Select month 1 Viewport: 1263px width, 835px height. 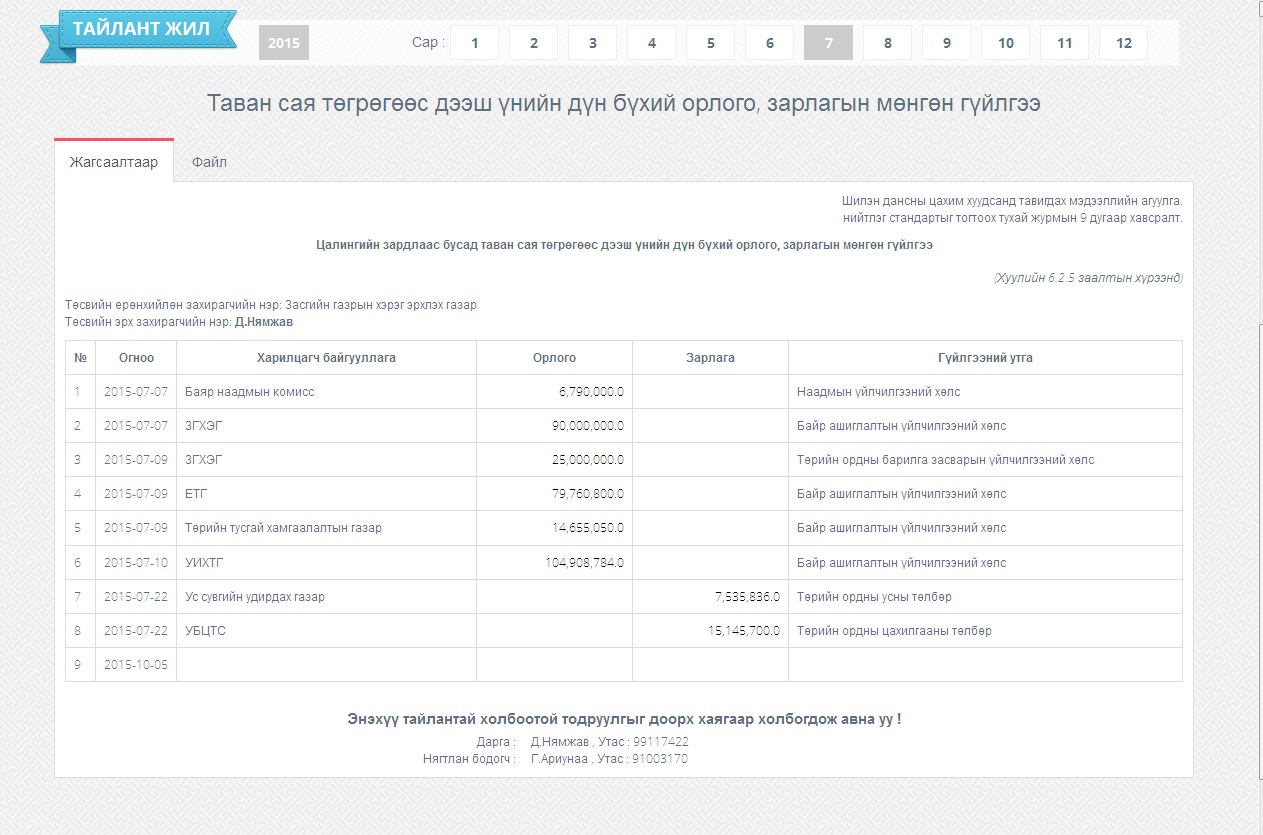click(x=475, y=43)
